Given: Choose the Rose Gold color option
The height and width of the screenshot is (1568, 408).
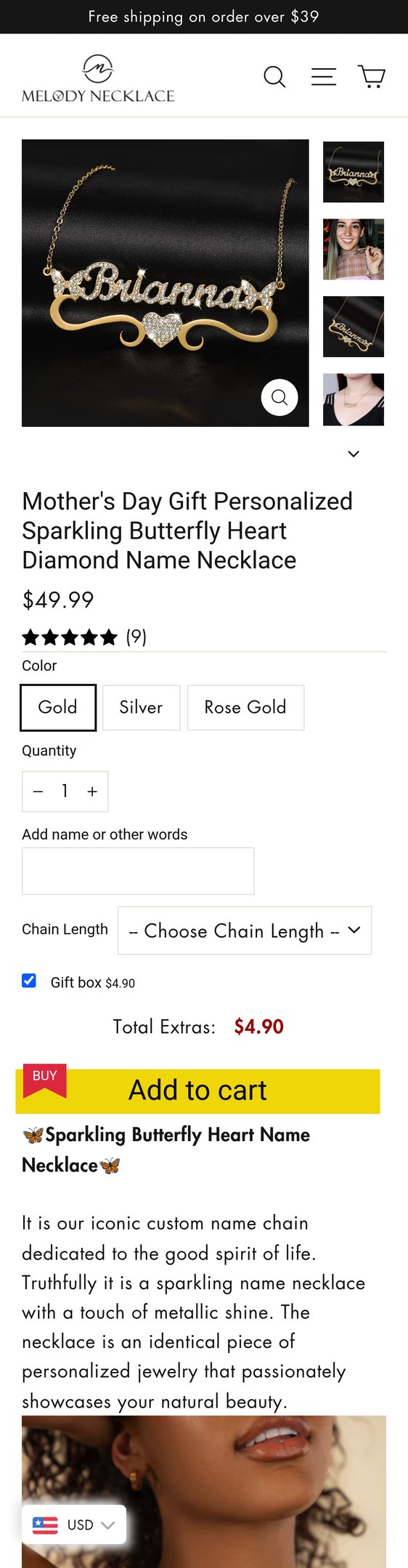Looking at the screenshot, I should pos(245,707).
